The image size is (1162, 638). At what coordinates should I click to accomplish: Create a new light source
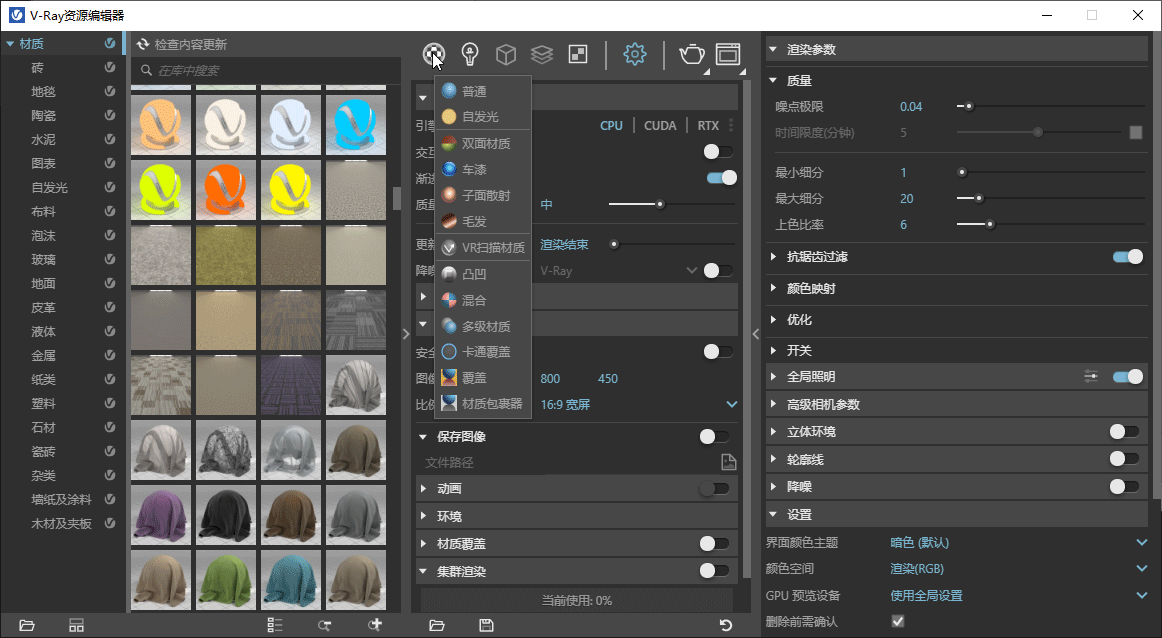tap(469, 54)
